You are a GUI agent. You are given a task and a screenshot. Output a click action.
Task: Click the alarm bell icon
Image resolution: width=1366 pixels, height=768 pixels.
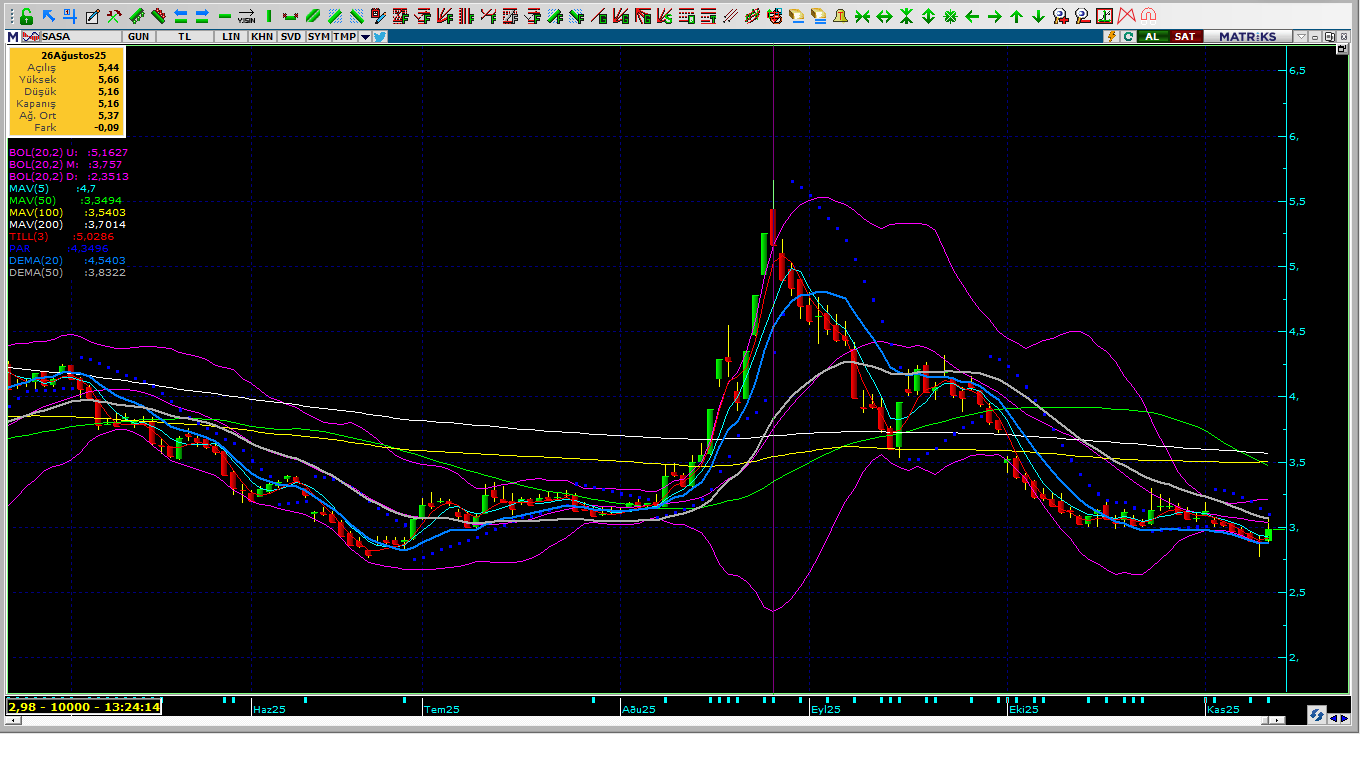pyautogui.click(x=840, y=16)
